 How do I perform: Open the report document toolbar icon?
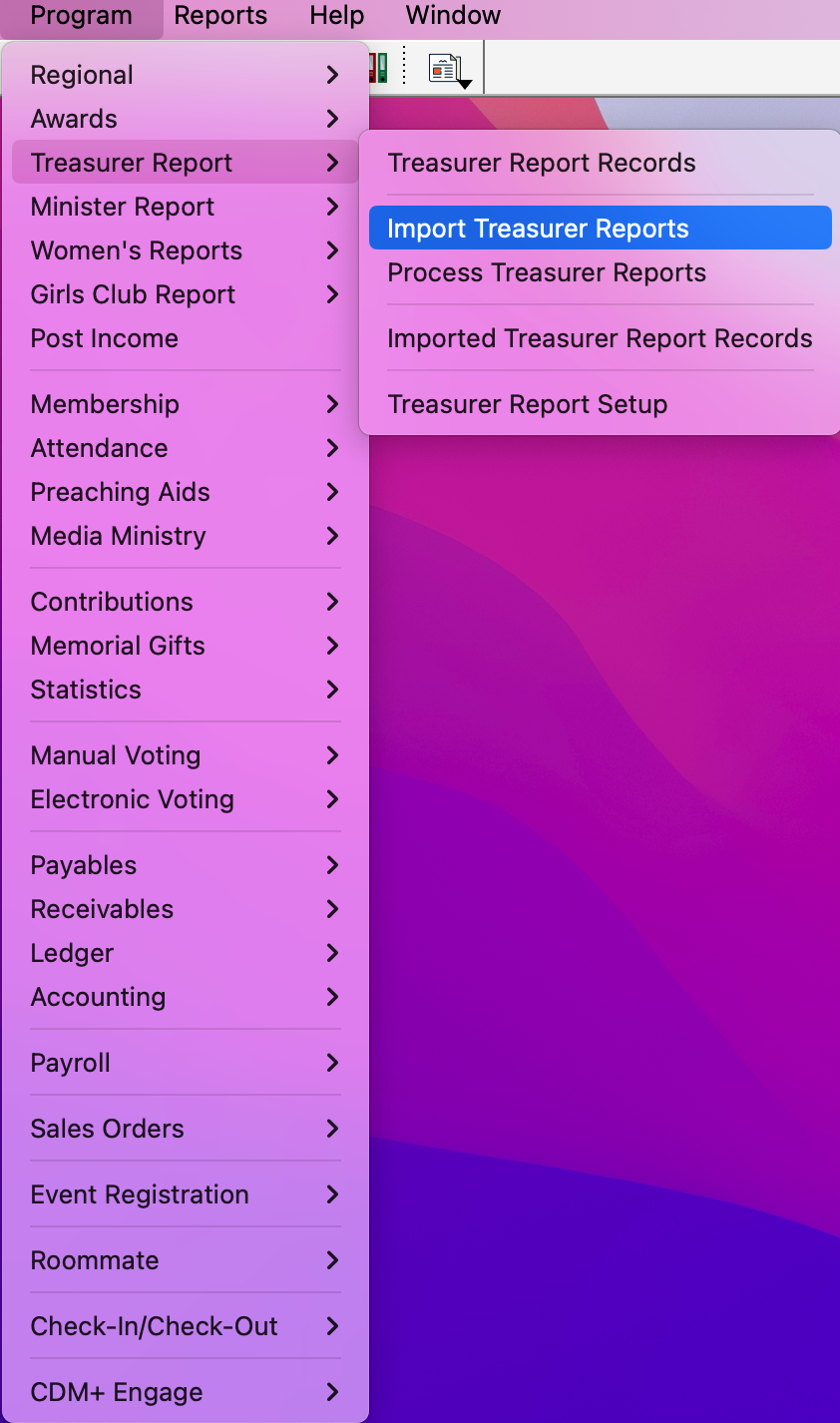443,67
